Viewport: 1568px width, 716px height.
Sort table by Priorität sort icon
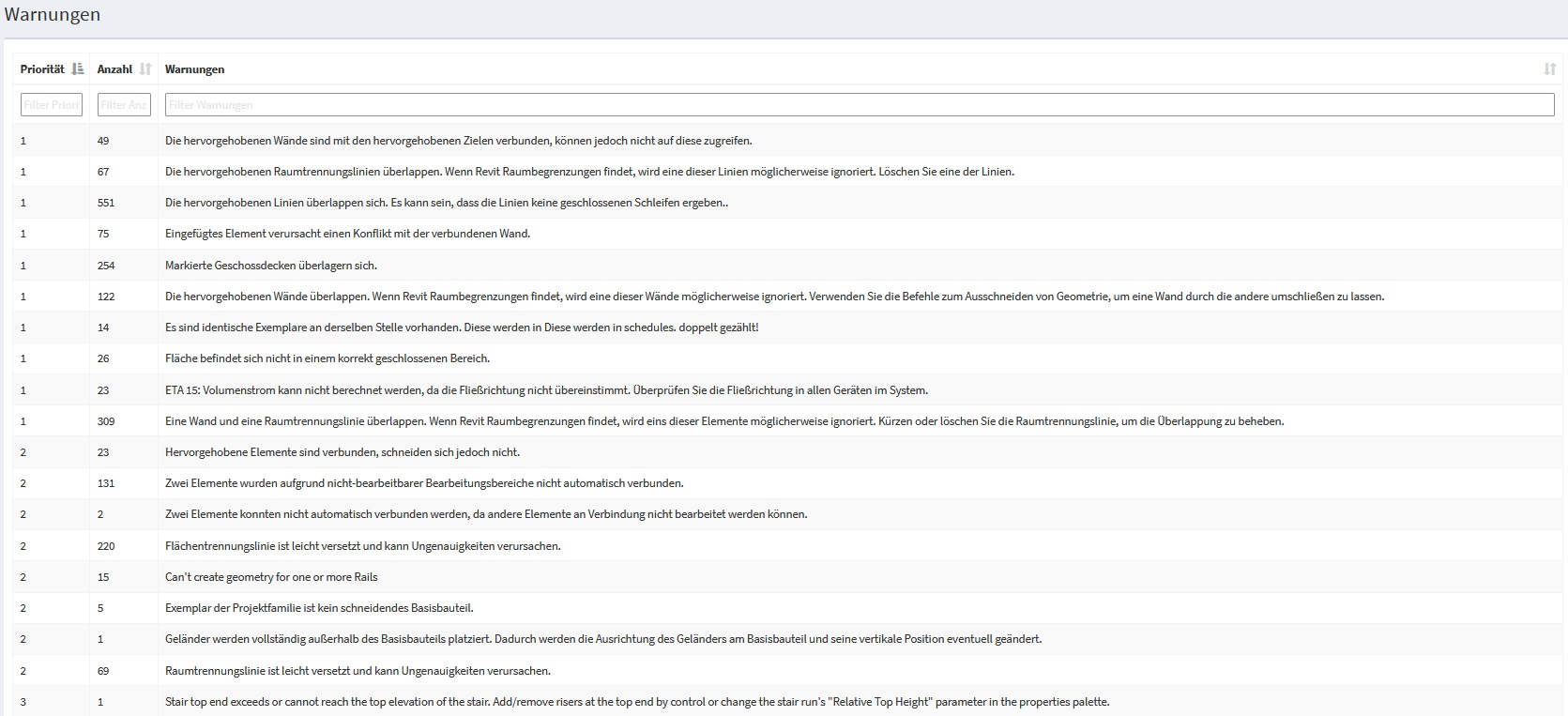(78, 69)
